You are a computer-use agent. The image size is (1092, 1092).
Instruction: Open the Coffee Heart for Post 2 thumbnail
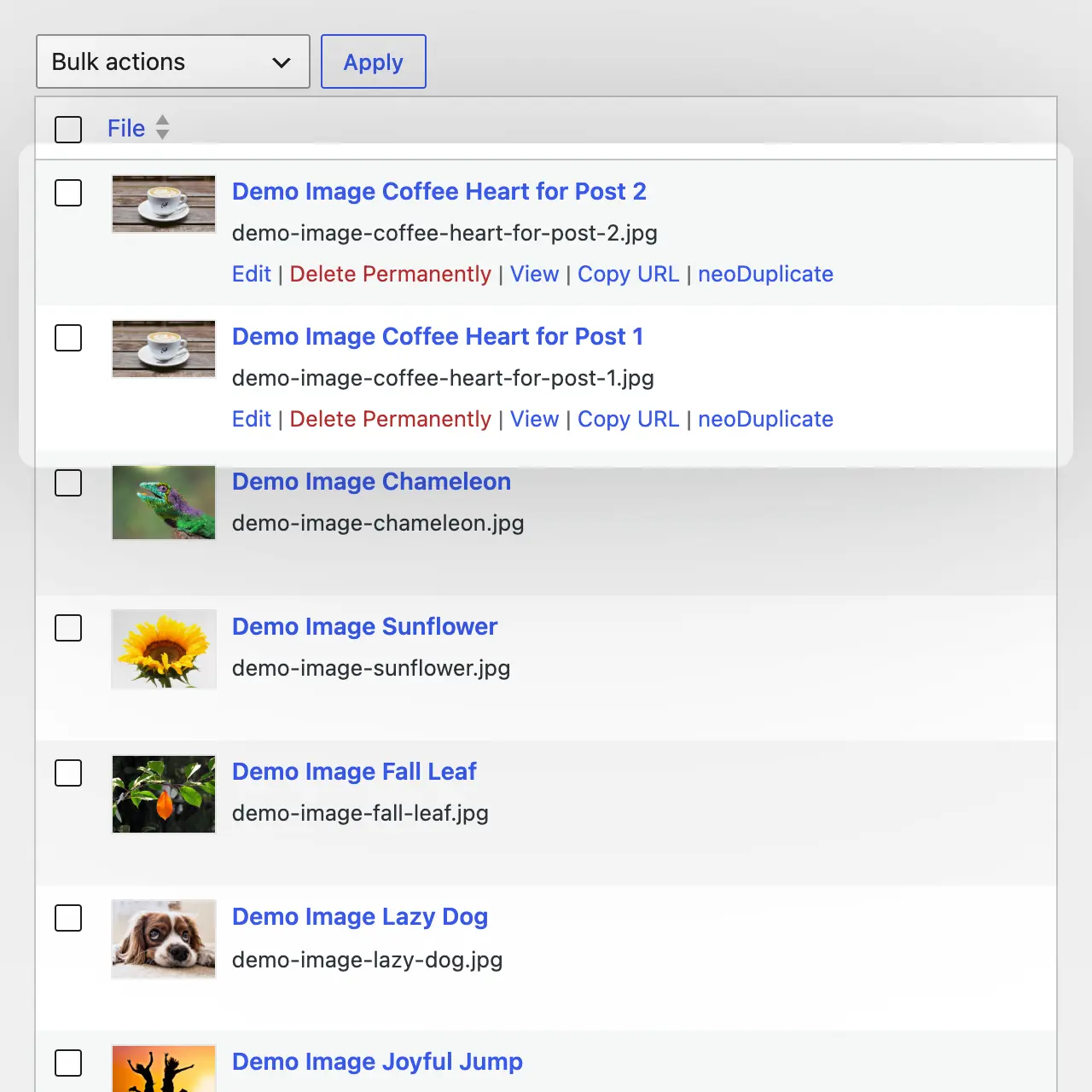(164, 204)
